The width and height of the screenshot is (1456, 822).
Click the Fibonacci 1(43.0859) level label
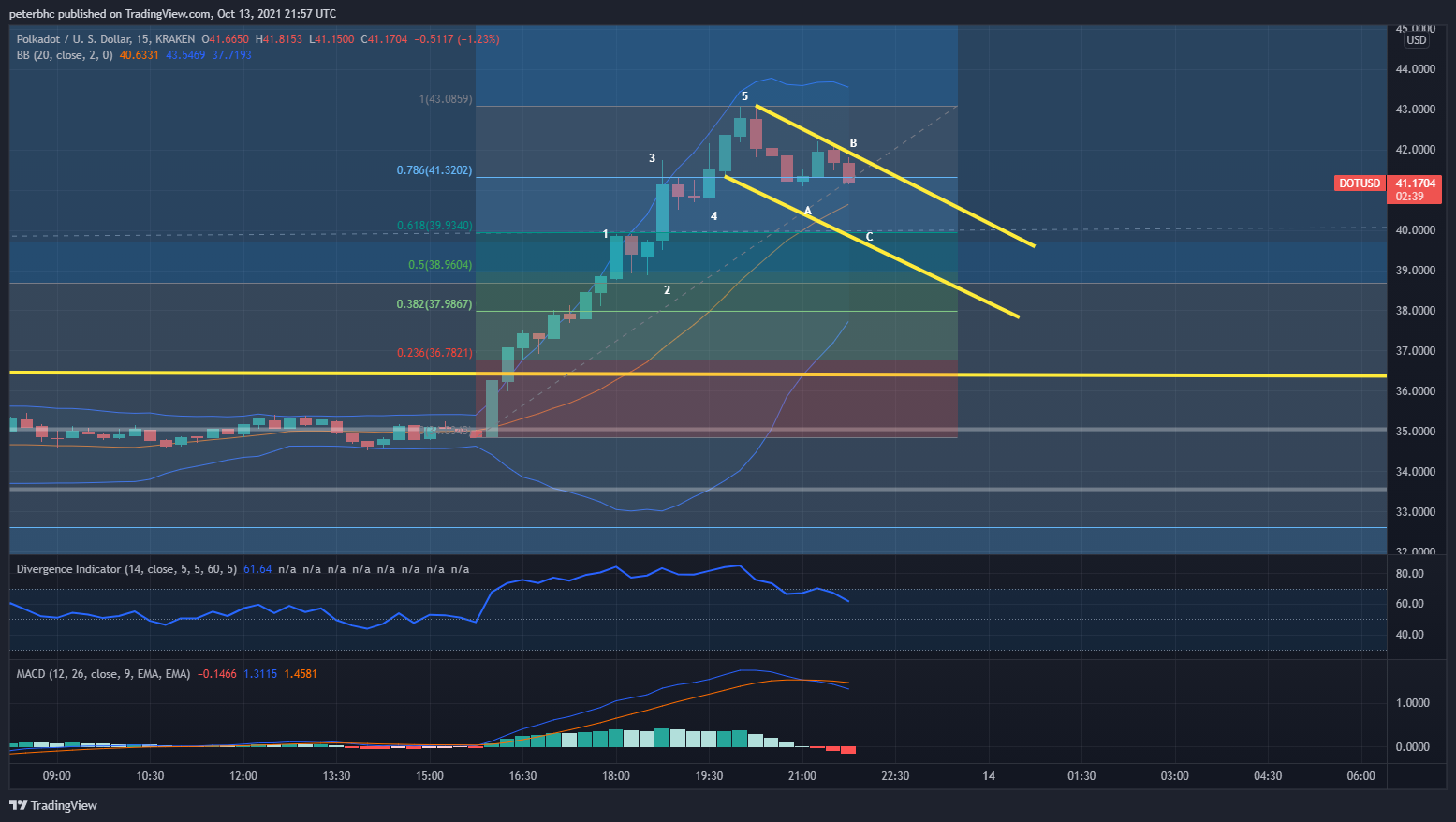pos(446,99)
